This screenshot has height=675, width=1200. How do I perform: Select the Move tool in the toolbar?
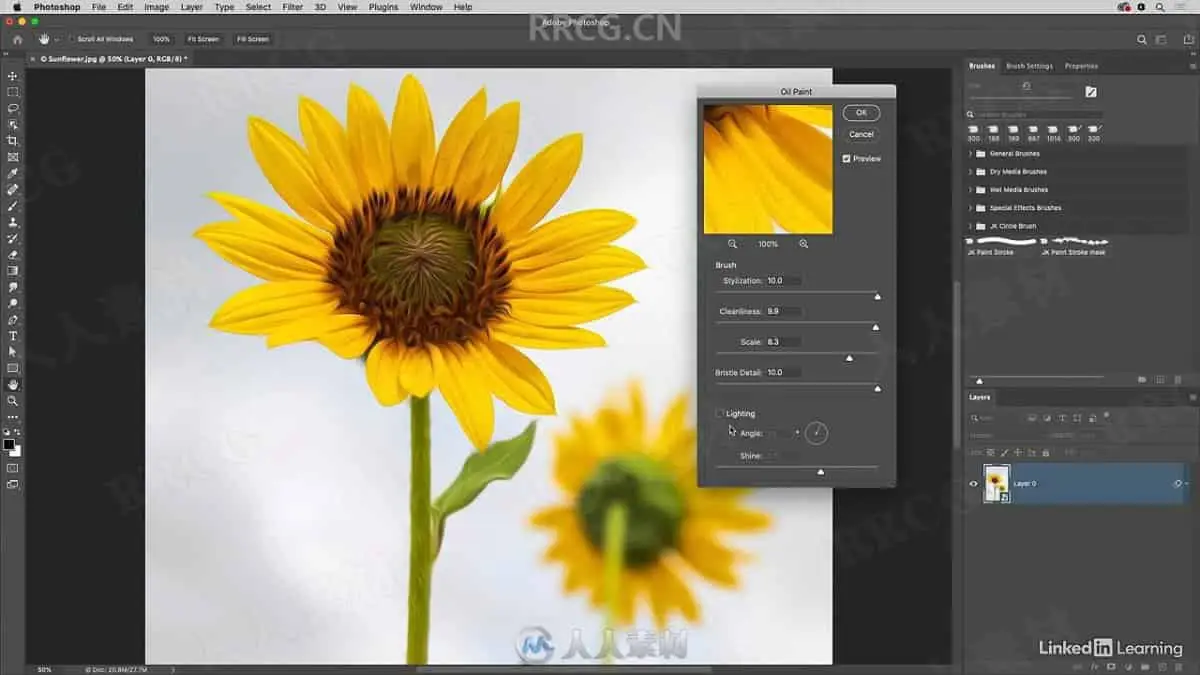[x=12, y=76]
